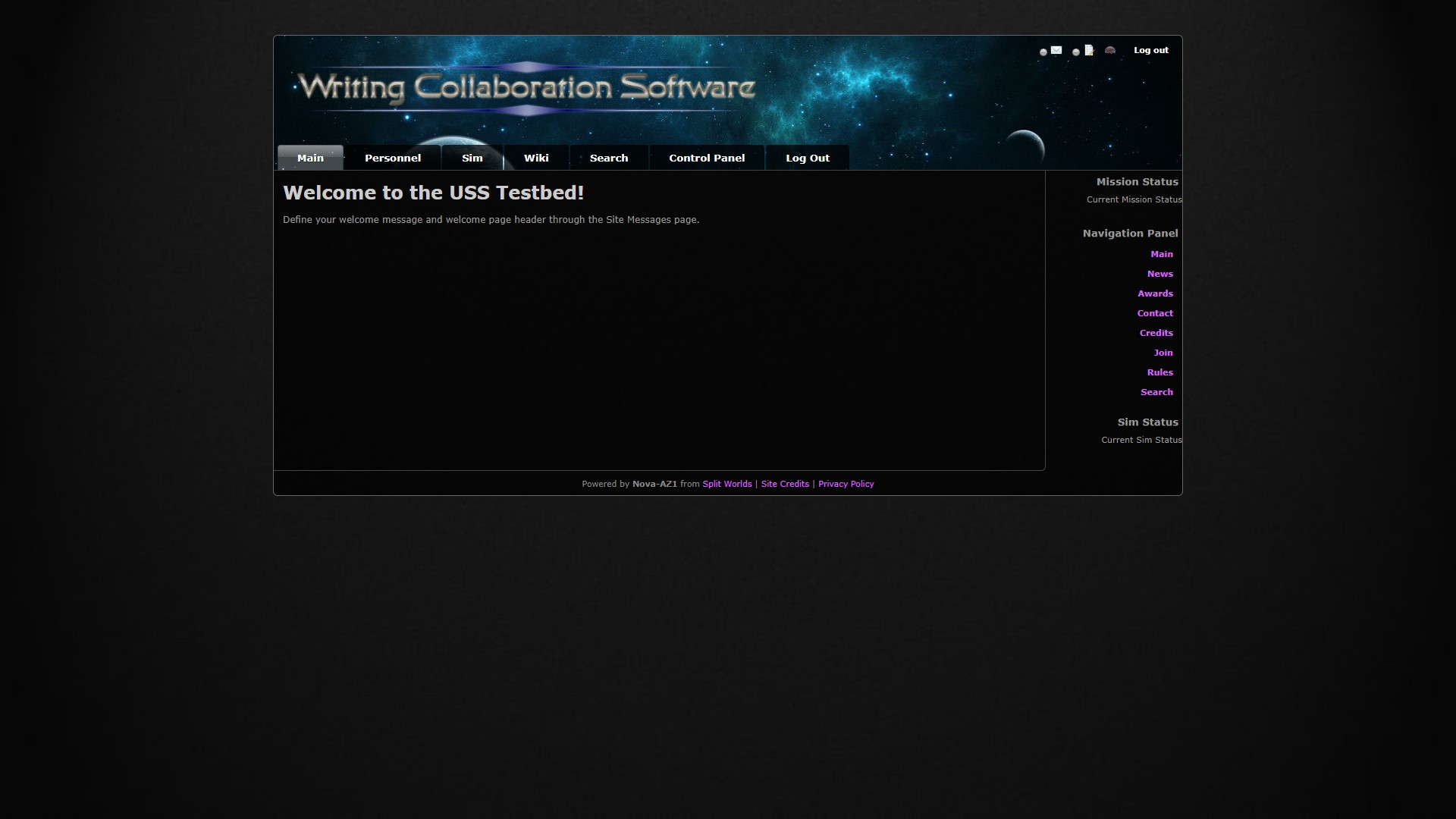Open News in the Navigation Panel

coord(1159,274)
